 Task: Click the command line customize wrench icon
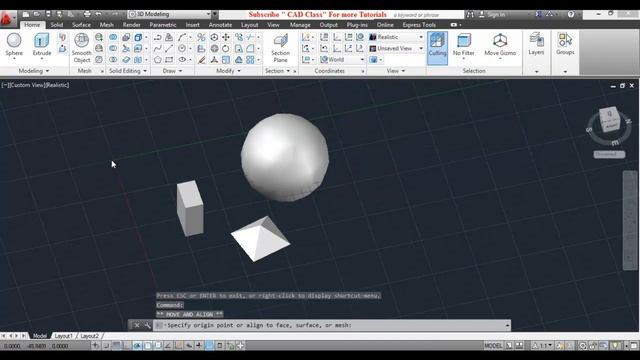pyautogui.click(x=147, y=325)
